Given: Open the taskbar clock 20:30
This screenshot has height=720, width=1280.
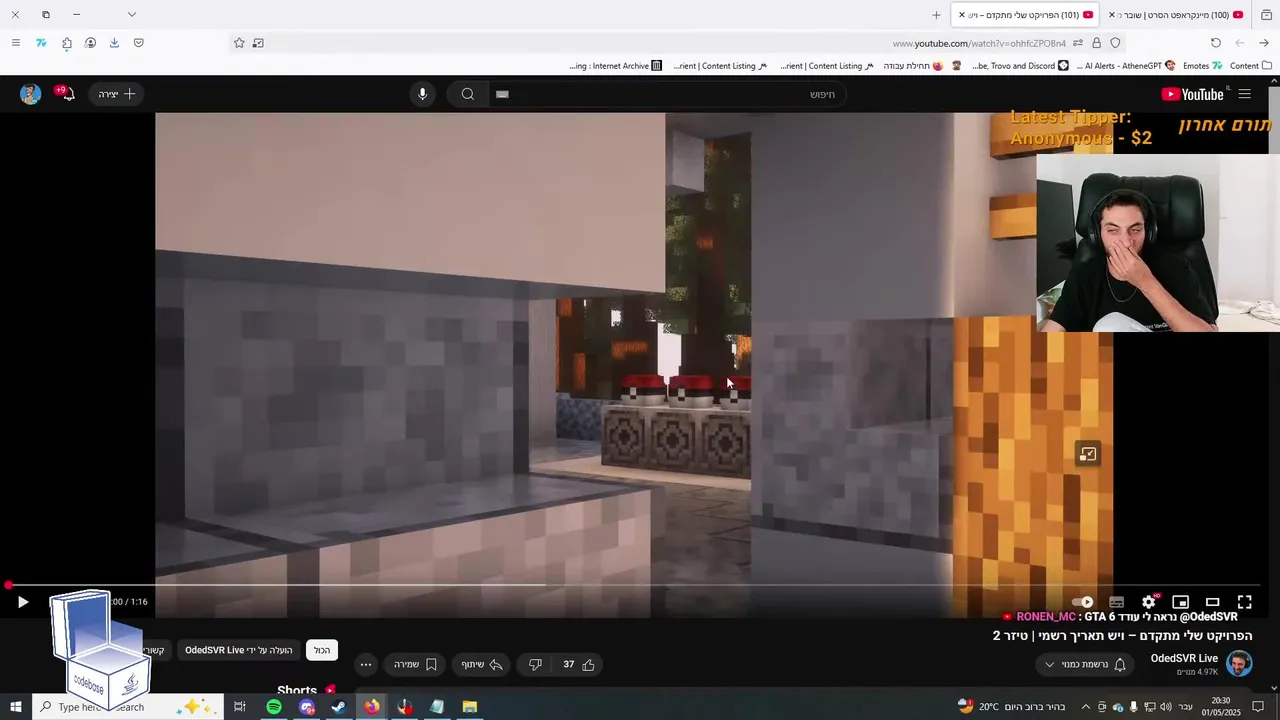Looking at the screenshot, I should tap(1221, 707).
